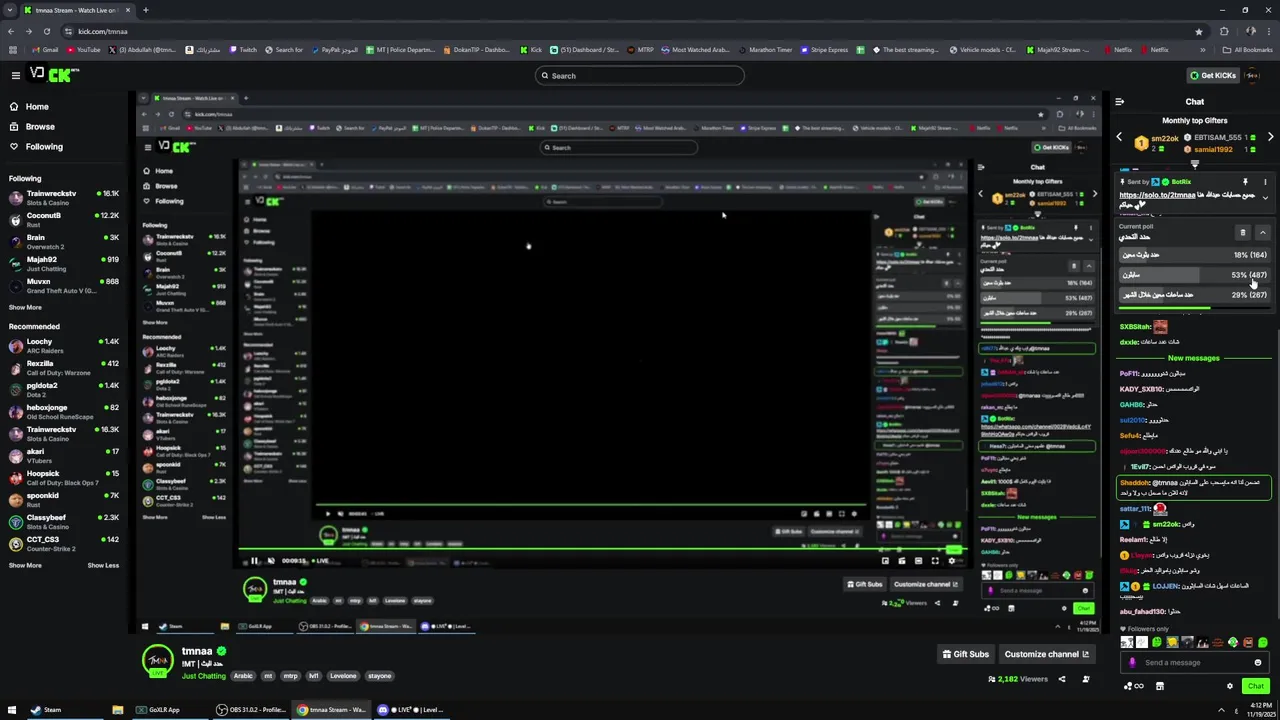Open YouTube bookmark
This screenshot has width=1280, height=720.
(x=83, y=50)
